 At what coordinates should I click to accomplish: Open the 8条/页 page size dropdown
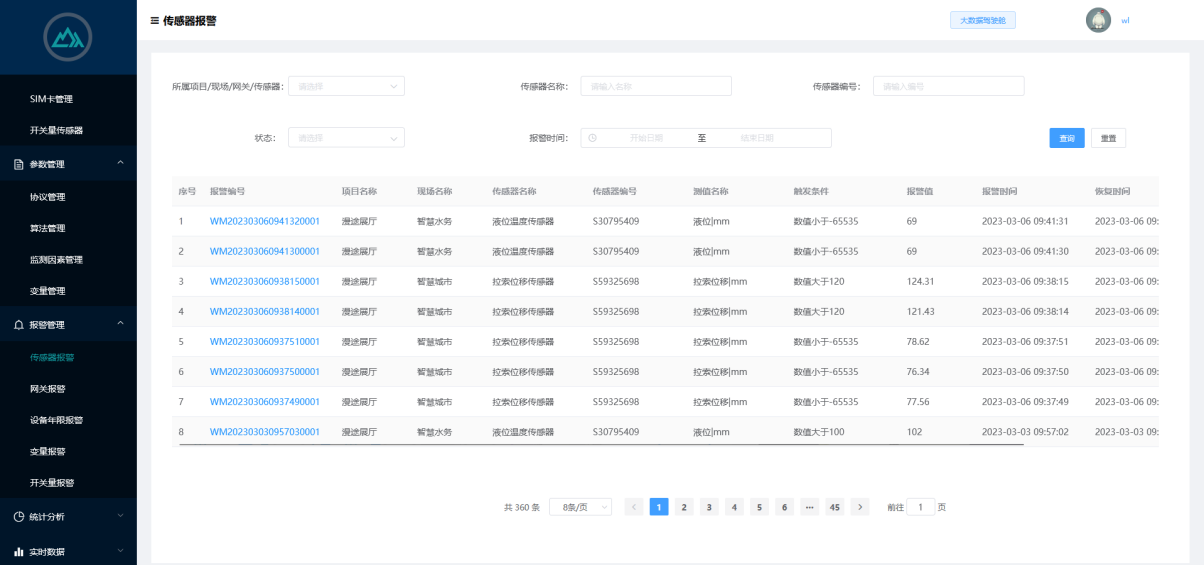(x=580, y=507)
